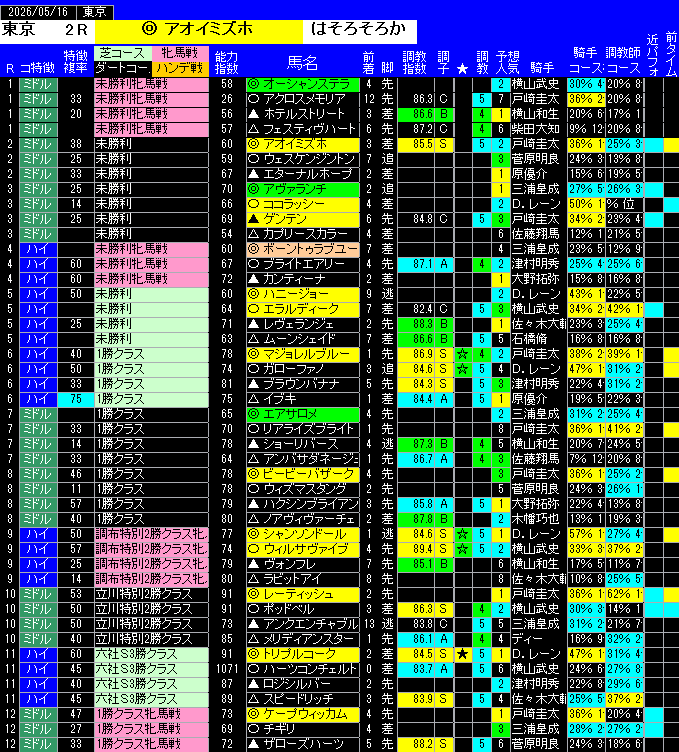Select horse フェスティヴハート
The width and height of the screenshot is (679, 752).
303,129
